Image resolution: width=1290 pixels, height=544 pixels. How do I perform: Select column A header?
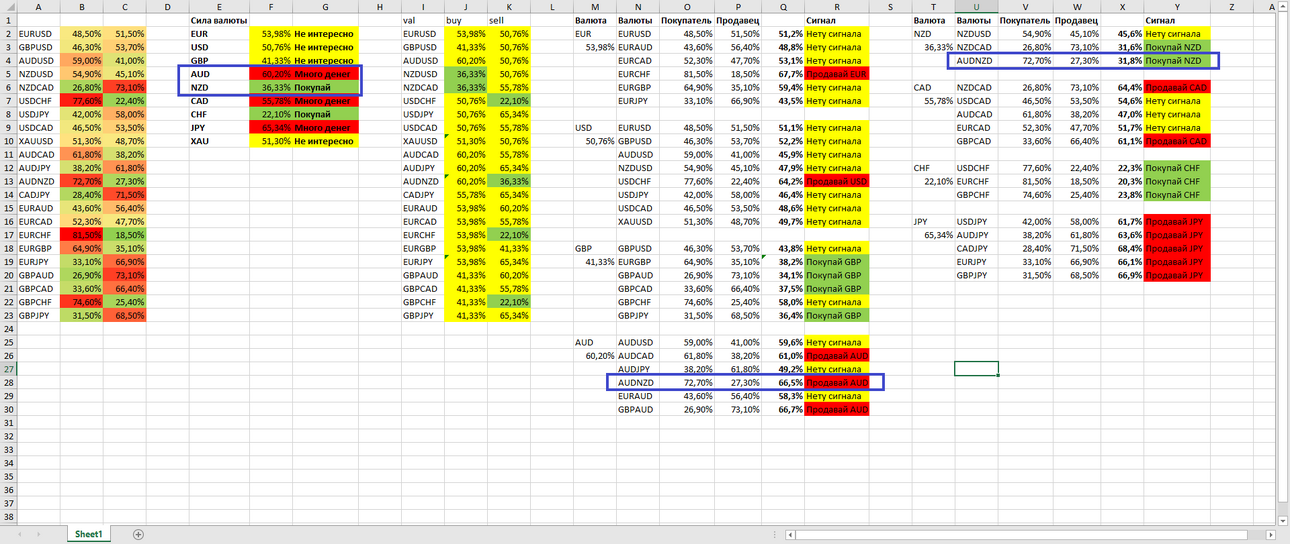(x=38, y=6)
